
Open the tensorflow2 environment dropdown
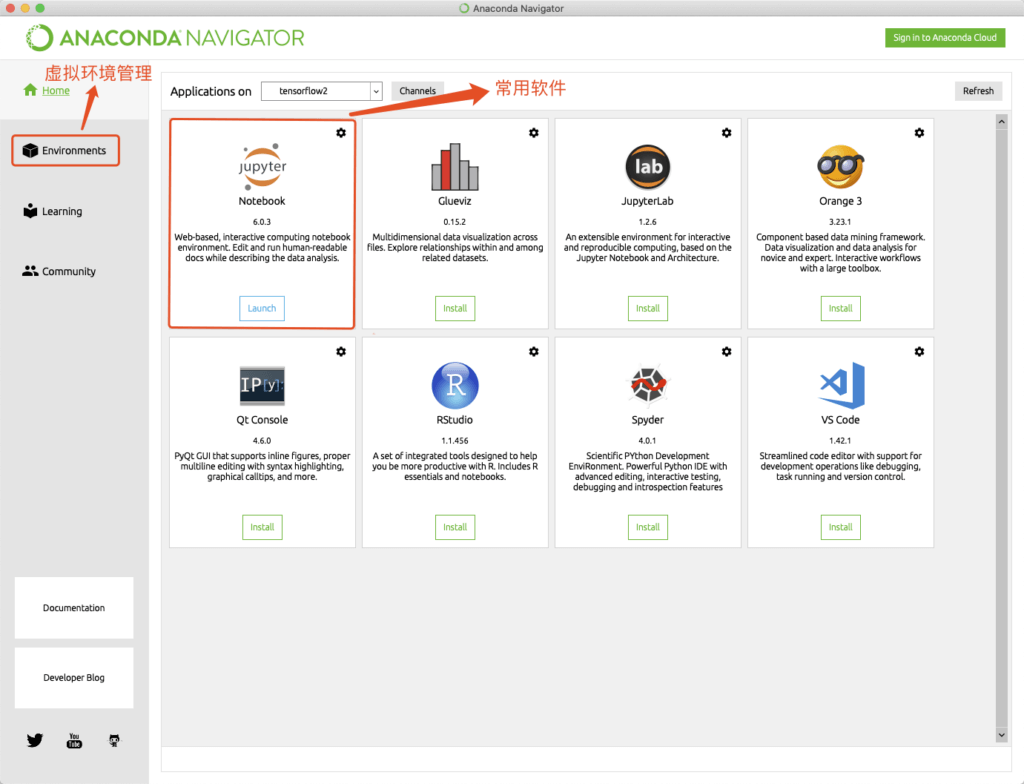(x=321, y=91)
